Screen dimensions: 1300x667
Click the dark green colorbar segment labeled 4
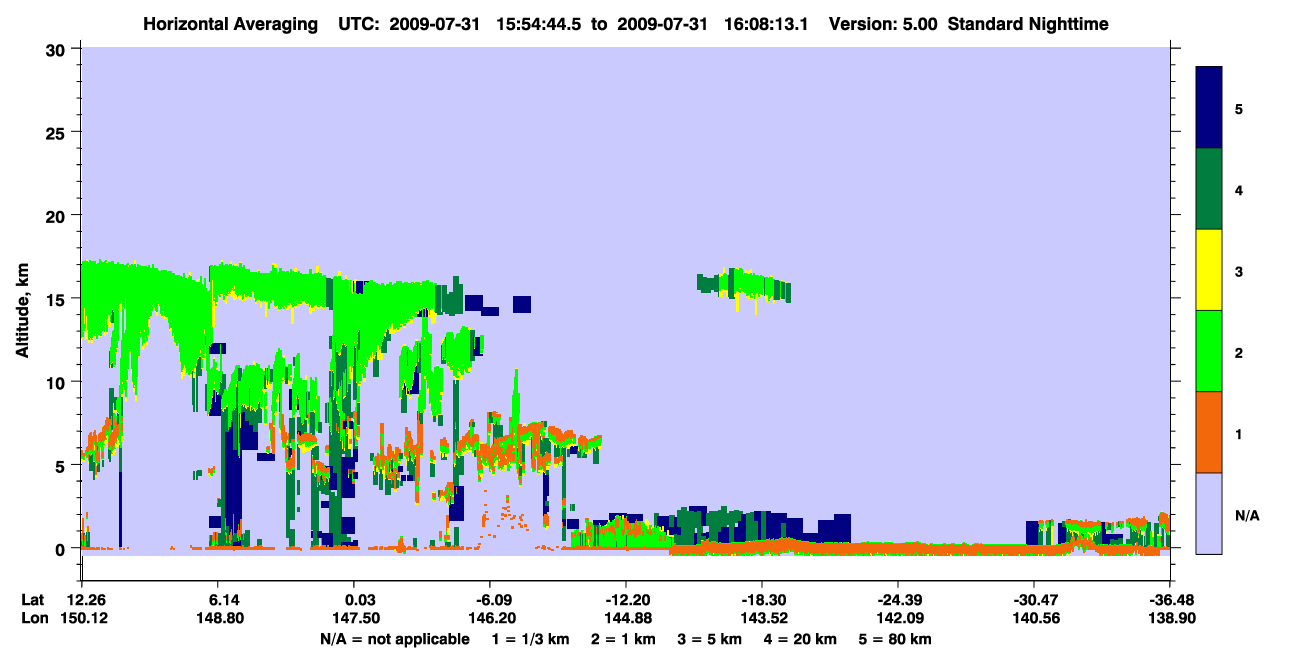pyautogui.click(x=1209, y=189)
